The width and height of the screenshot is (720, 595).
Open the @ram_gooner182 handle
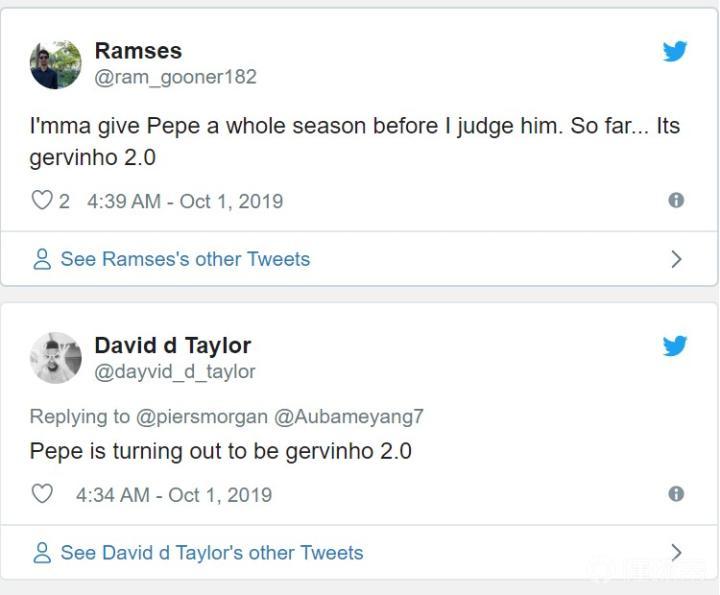click(175, 77)
